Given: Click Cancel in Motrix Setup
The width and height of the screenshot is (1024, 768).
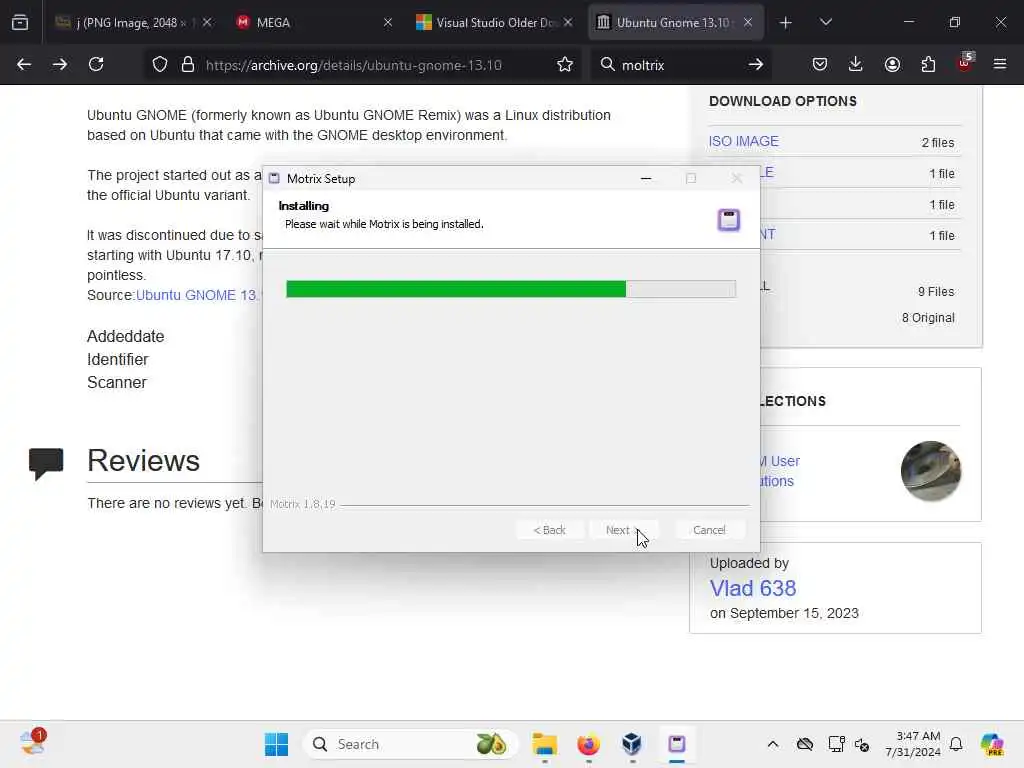Looking at the screenshot, I should (x=709, y=530).
